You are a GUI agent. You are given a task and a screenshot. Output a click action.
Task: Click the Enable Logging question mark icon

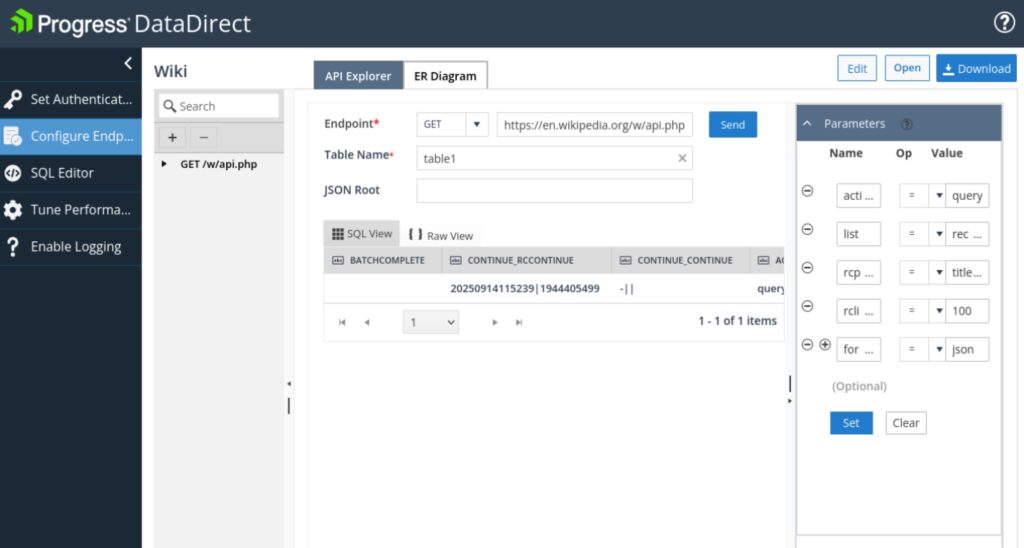[x=12, y=247]
